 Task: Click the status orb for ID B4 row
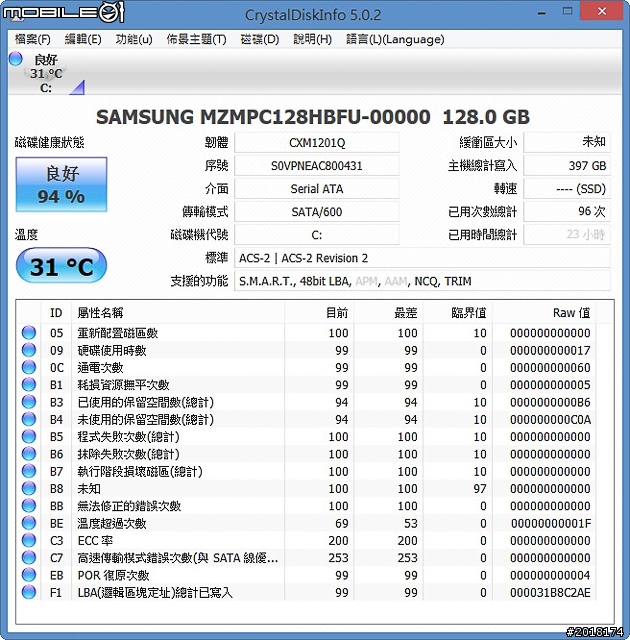tap(29, 419)
